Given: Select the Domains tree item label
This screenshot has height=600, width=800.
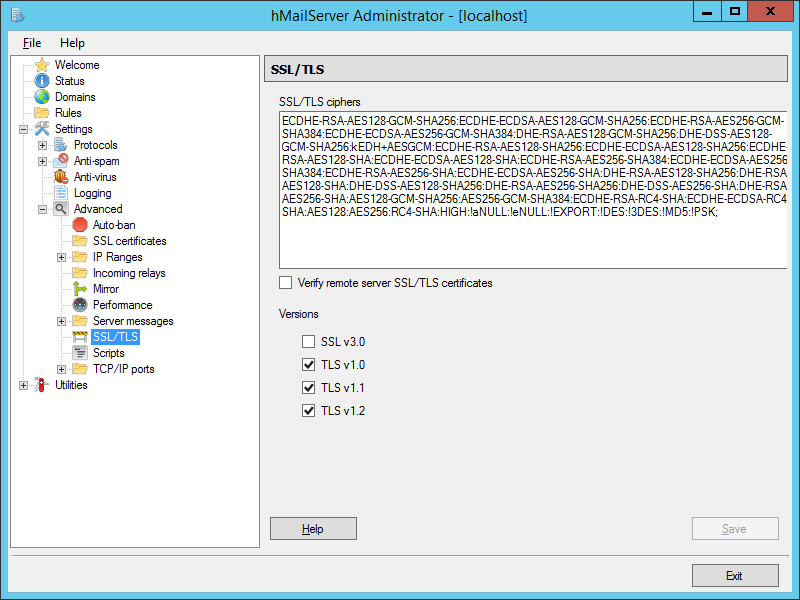Looking at the screenshot, I should (x=75, y=97).
